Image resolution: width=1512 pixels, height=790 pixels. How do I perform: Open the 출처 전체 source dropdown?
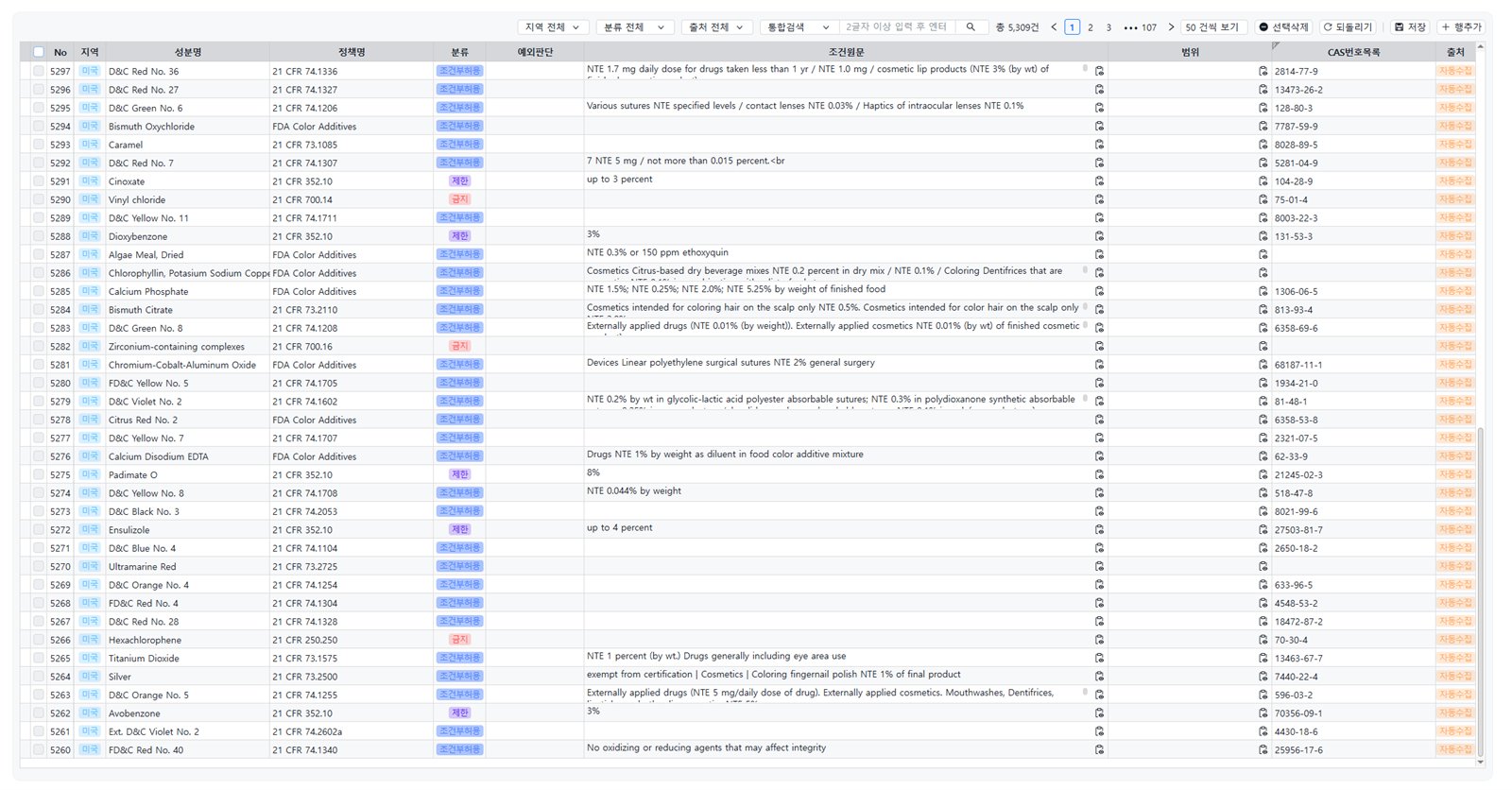716,27
